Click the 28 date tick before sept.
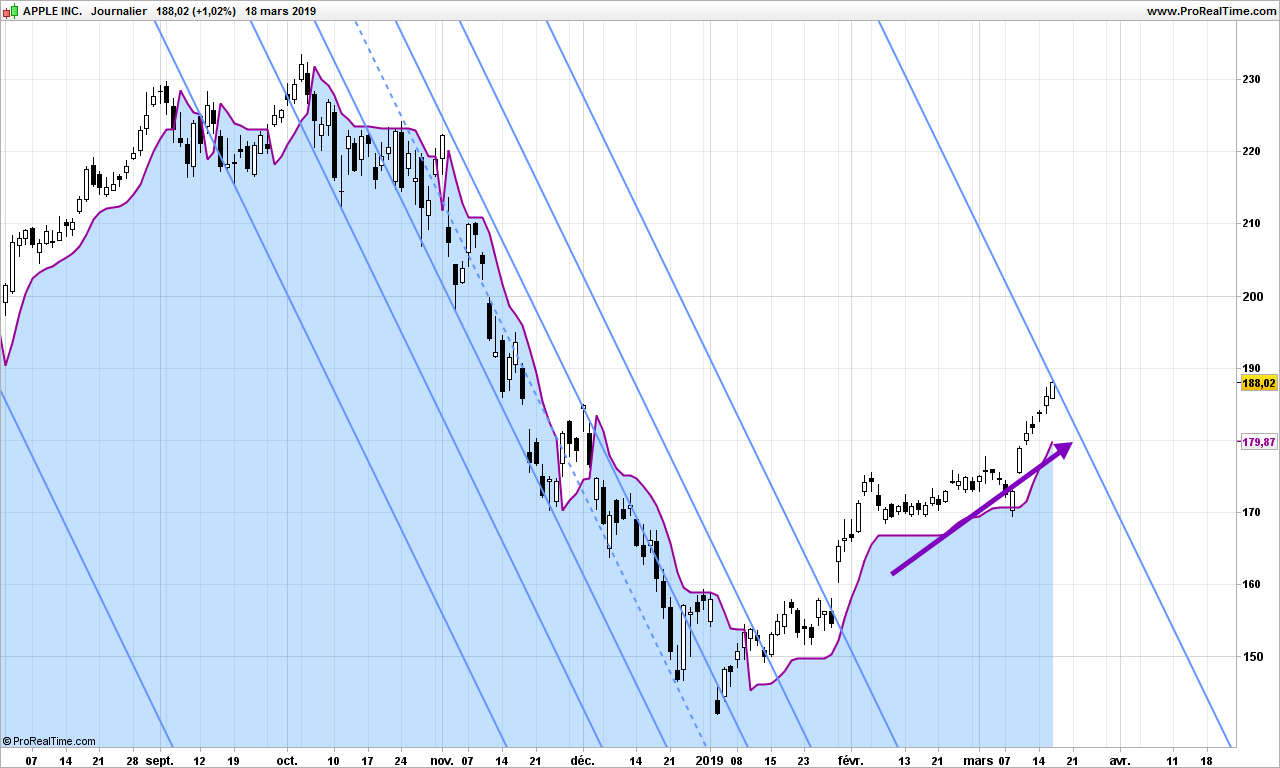Viewport: 1280px width, 768px height. click(x=132, y=760)
